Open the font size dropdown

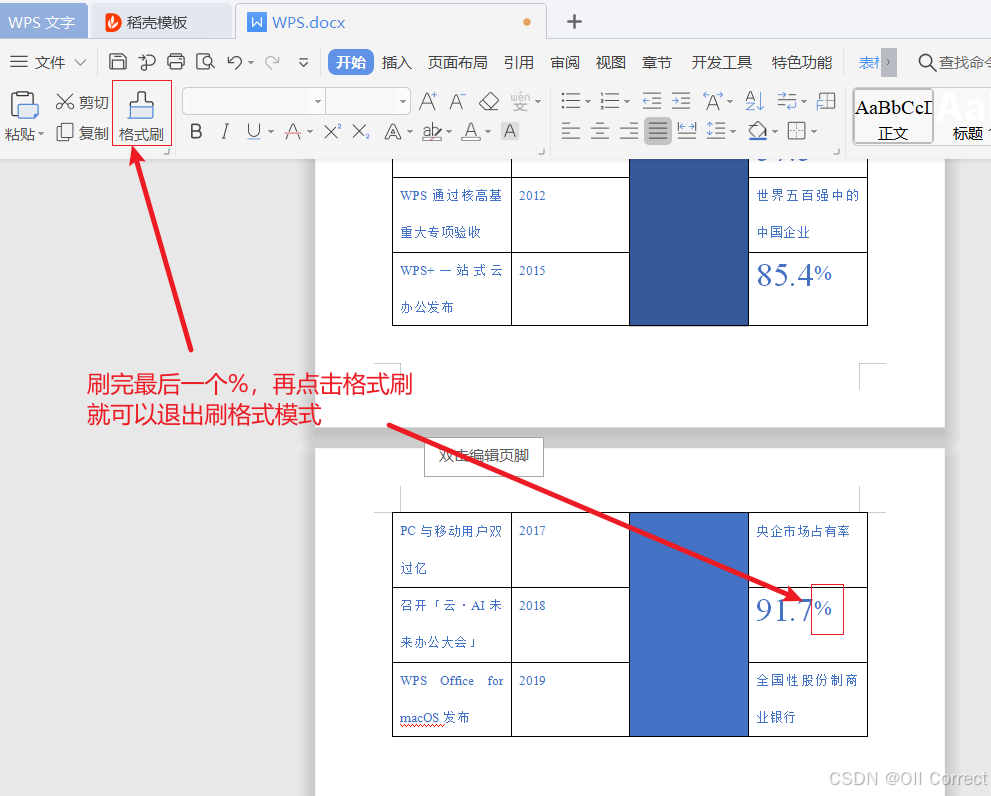point(403,101)
